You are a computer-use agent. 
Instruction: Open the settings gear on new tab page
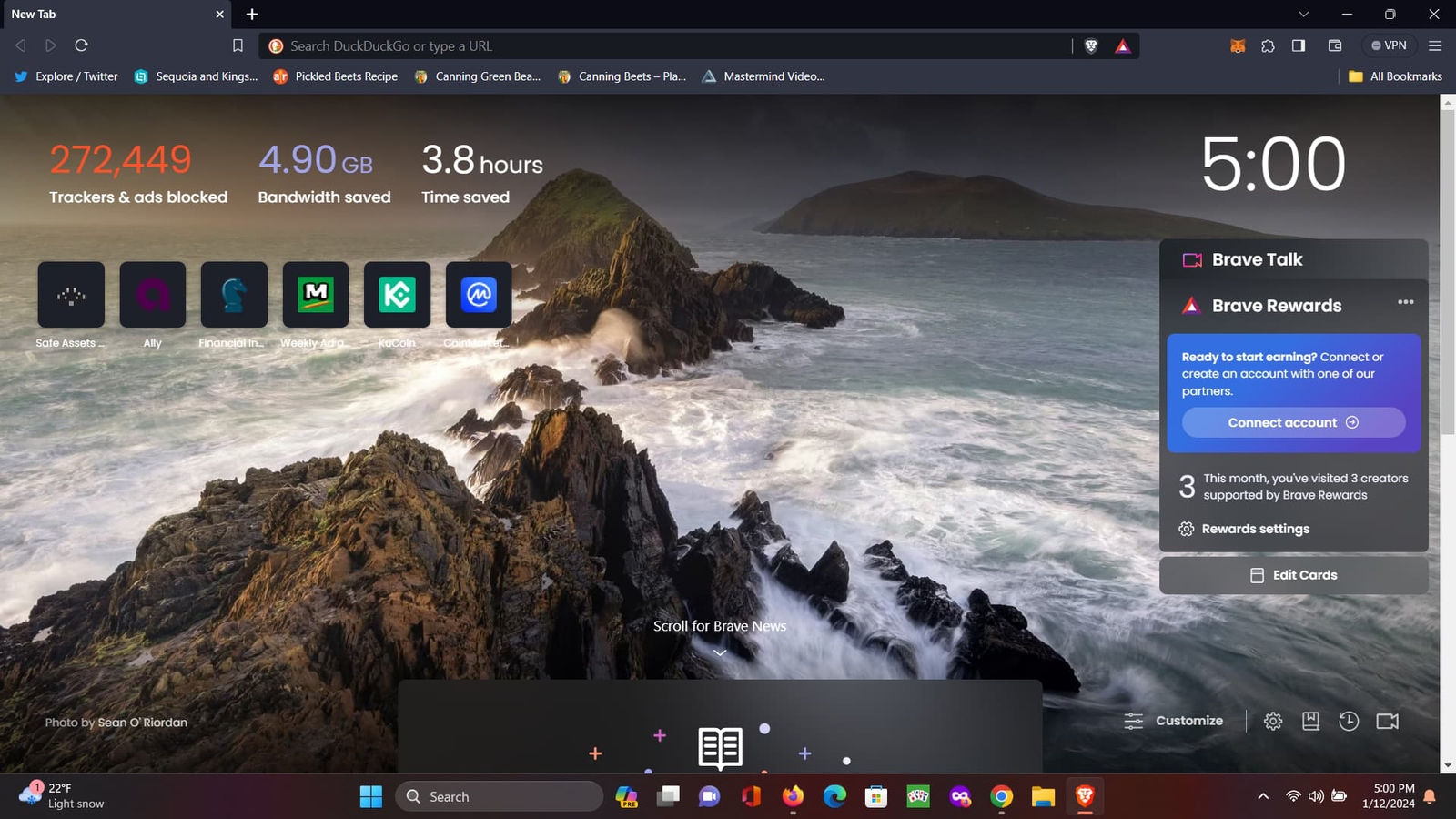point(1273,721)
